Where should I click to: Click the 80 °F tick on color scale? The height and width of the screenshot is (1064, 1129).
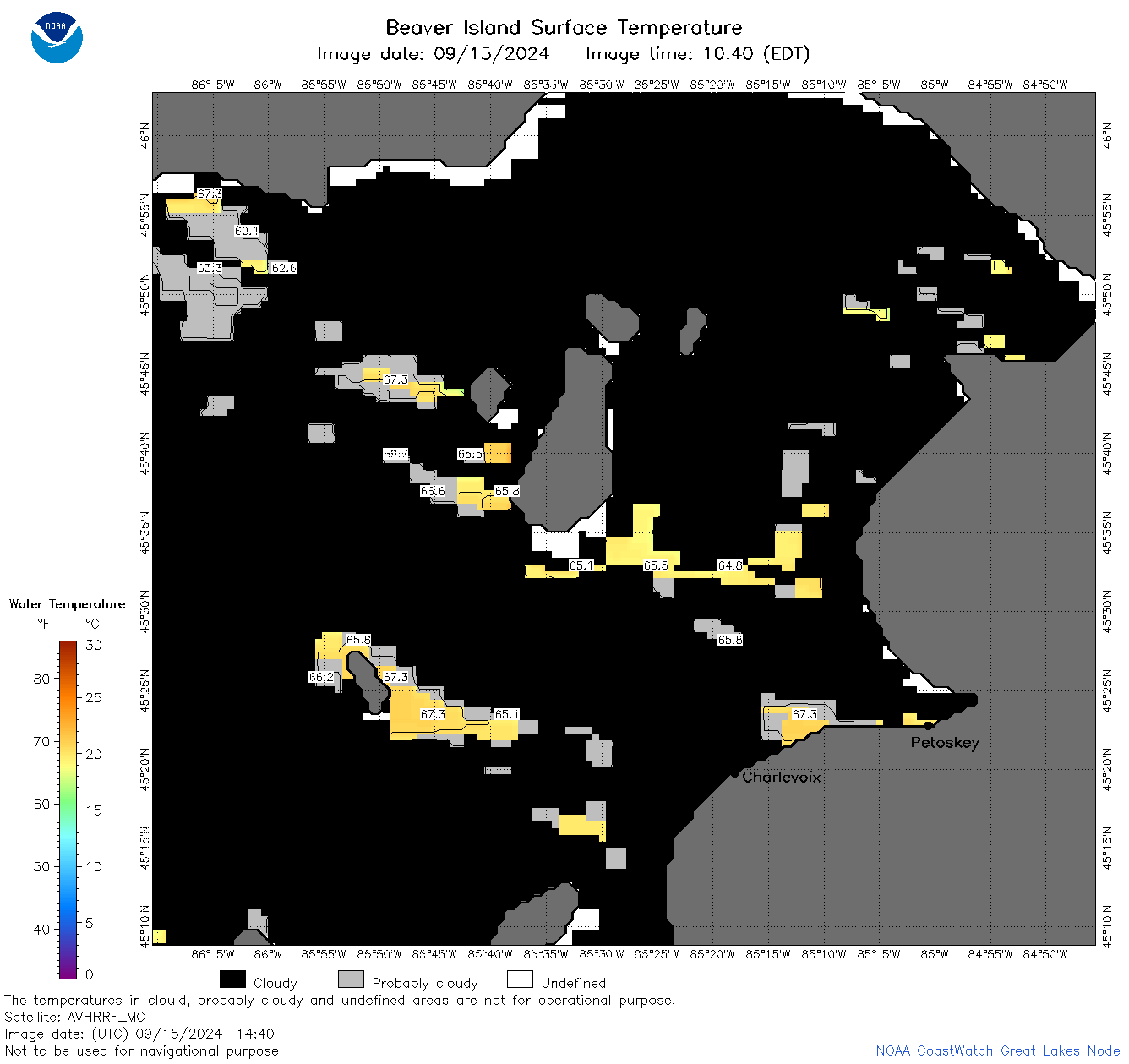click(x=41, y=679)
